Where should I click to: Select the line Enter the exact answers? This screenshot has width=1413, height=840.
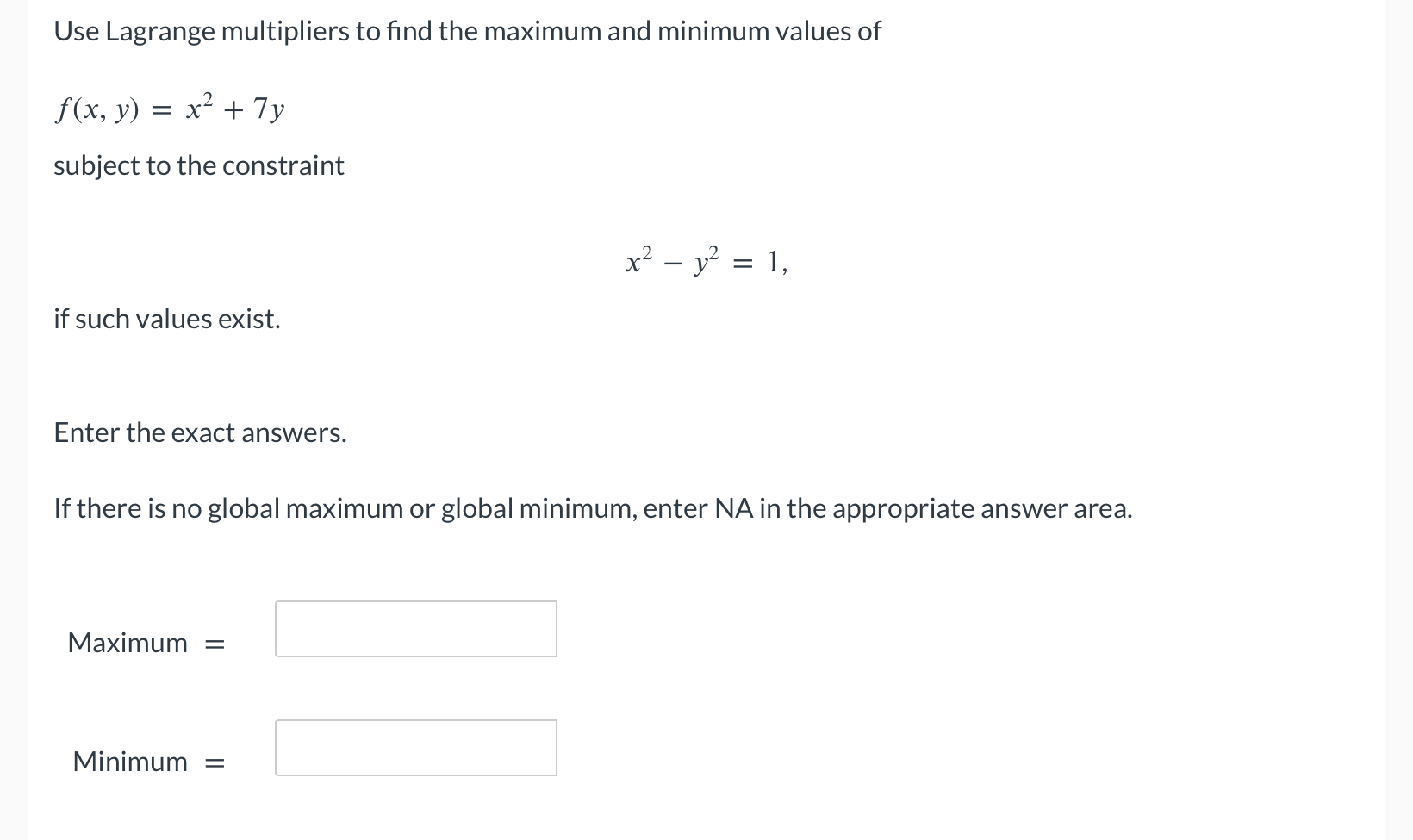[x=200, y=432]
